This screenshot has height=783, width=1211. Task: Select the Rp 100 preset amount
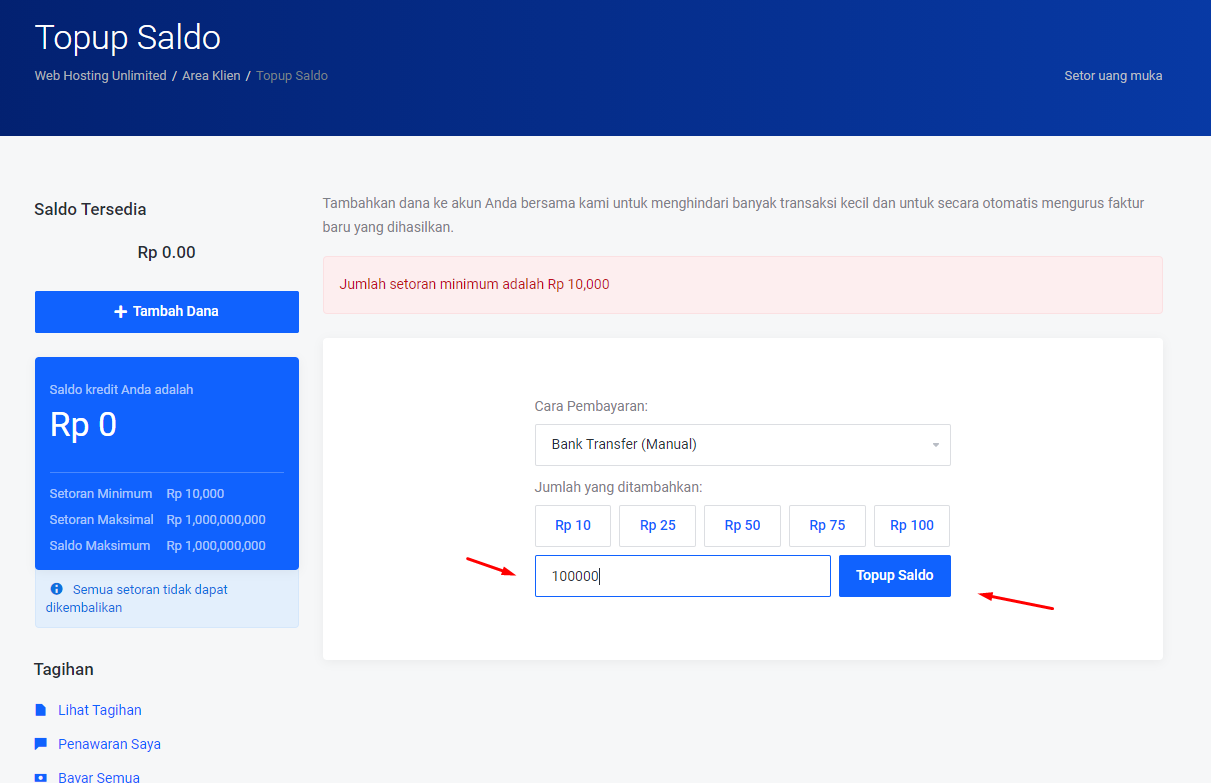911,526
